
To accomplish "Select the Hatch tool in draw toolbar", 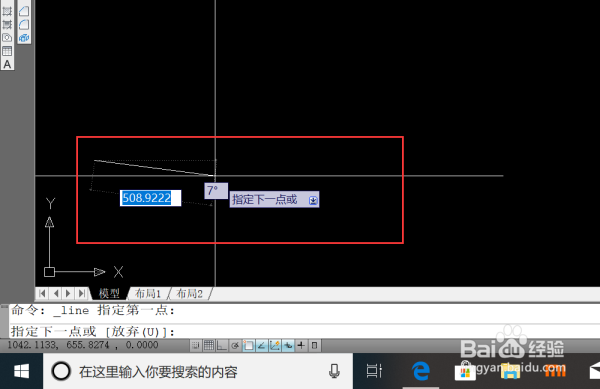I will (7, 11).
